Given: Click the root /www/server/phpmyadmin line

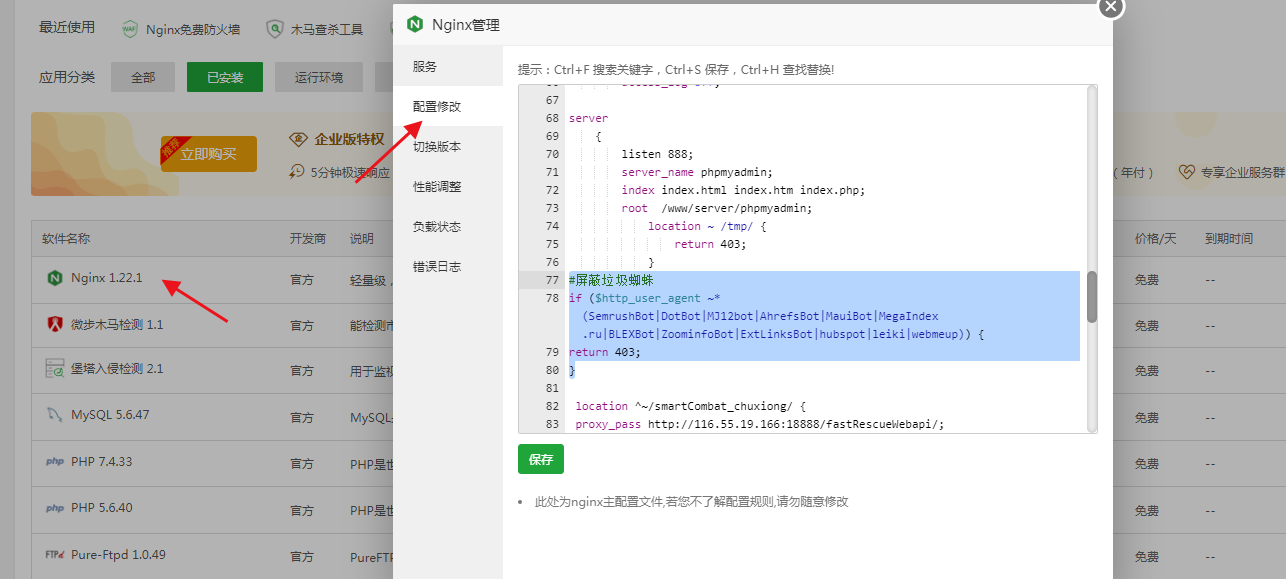Looking at the screenshot, I should 716,208.
